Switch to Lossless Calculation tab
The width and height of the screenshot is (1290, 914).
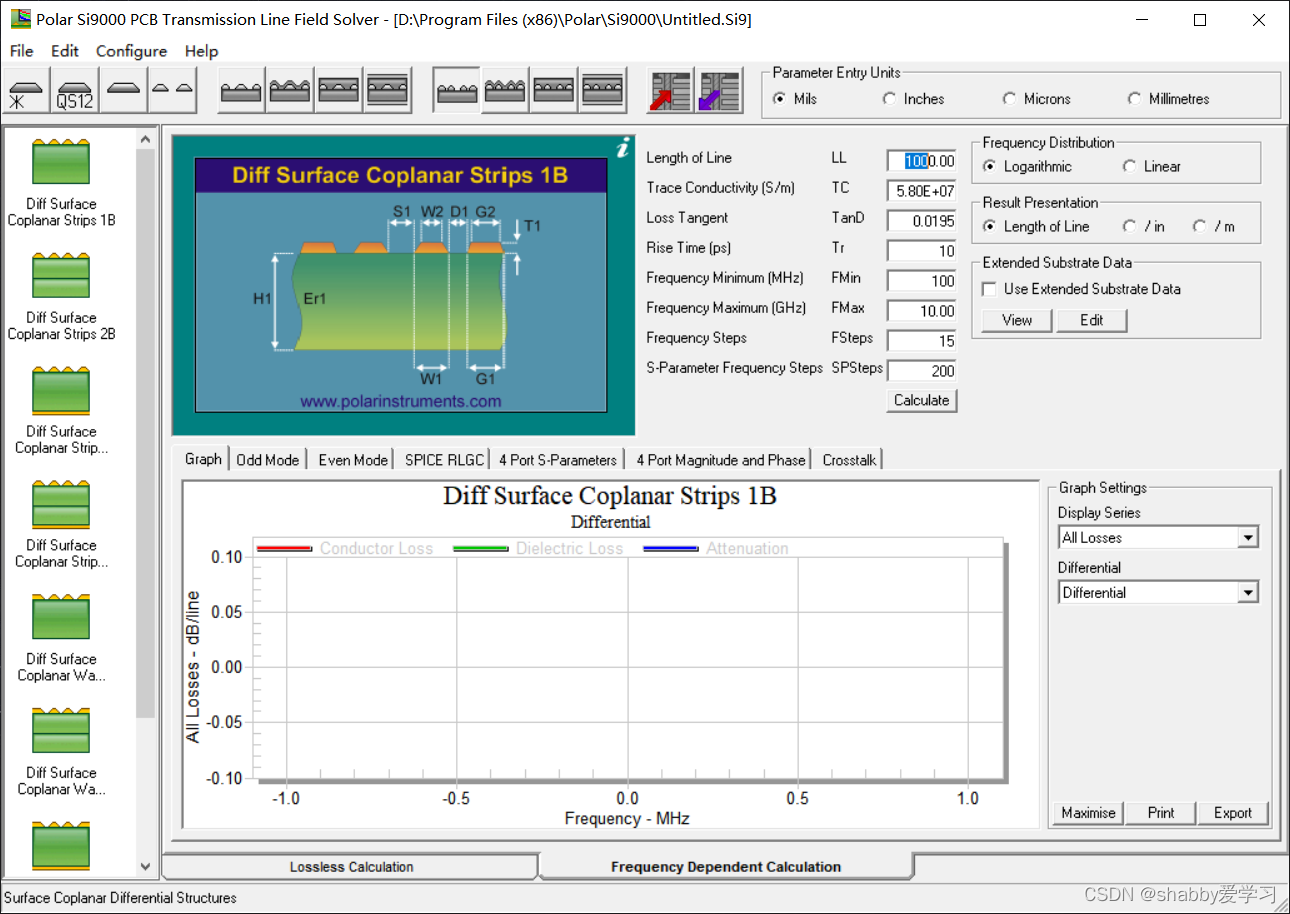point(351,867)
